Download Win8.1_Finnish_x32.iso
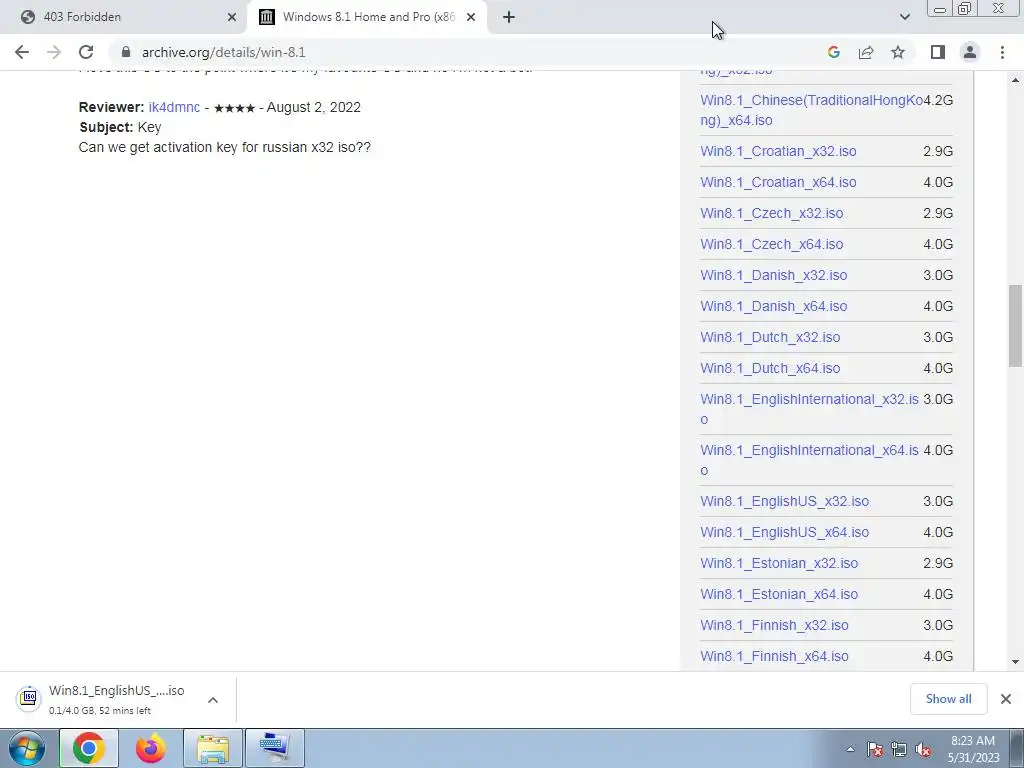Image resolution: width=1024 pixels, height=768 pixels. (775, 625)
